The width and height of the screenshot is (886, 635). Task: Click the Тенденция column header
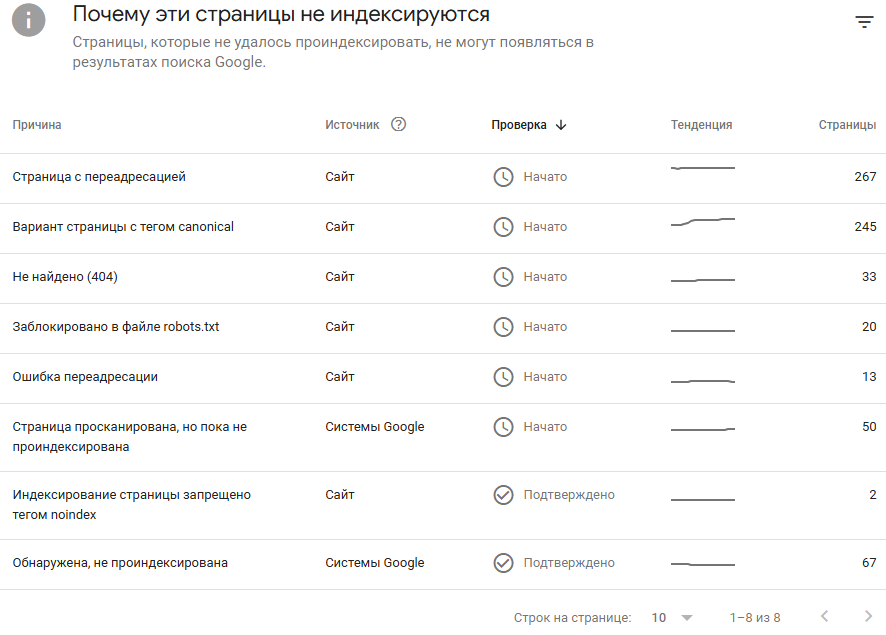[701, 125]
